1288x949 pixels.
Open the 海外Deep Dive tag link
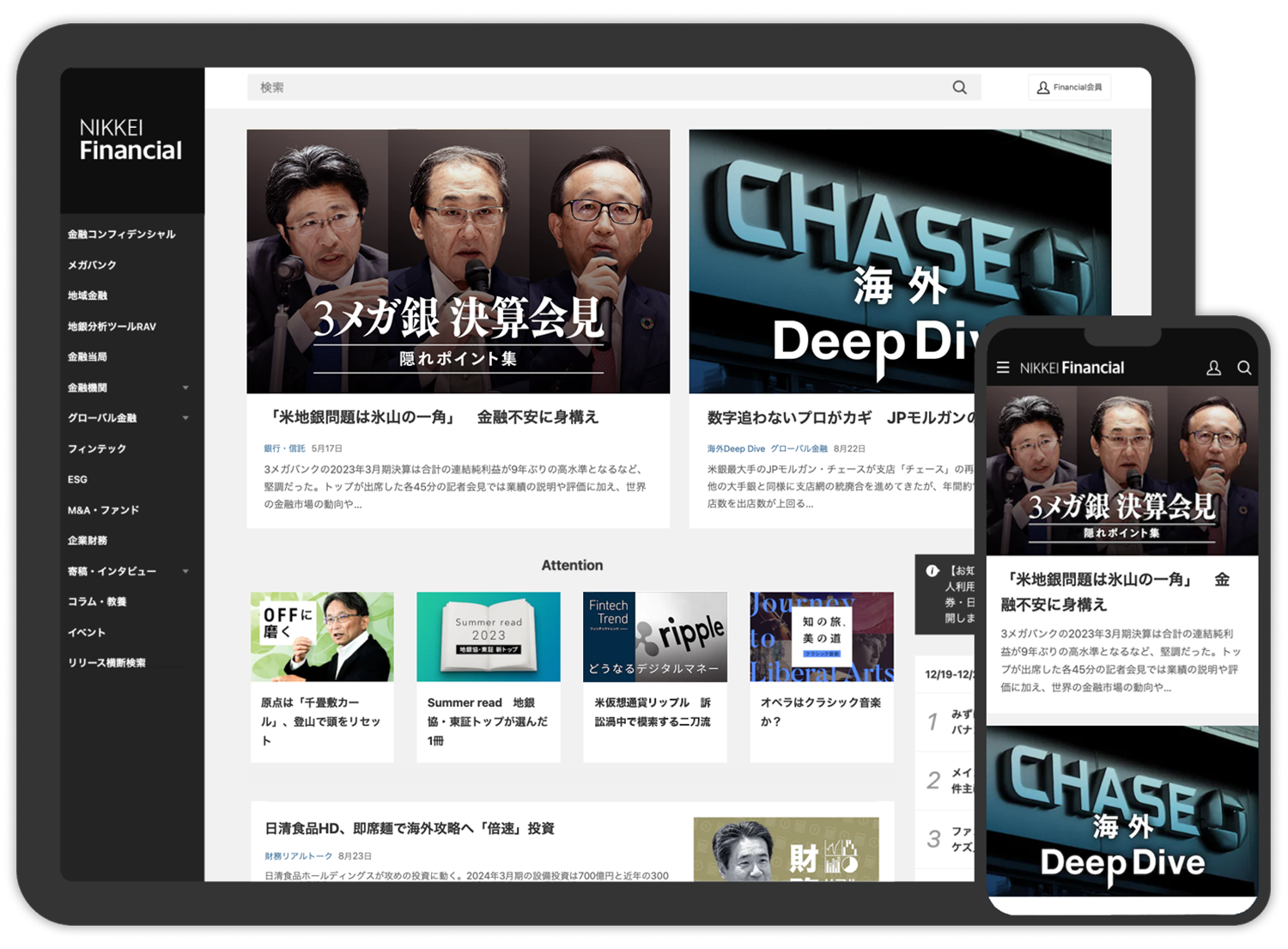point(736,448)
